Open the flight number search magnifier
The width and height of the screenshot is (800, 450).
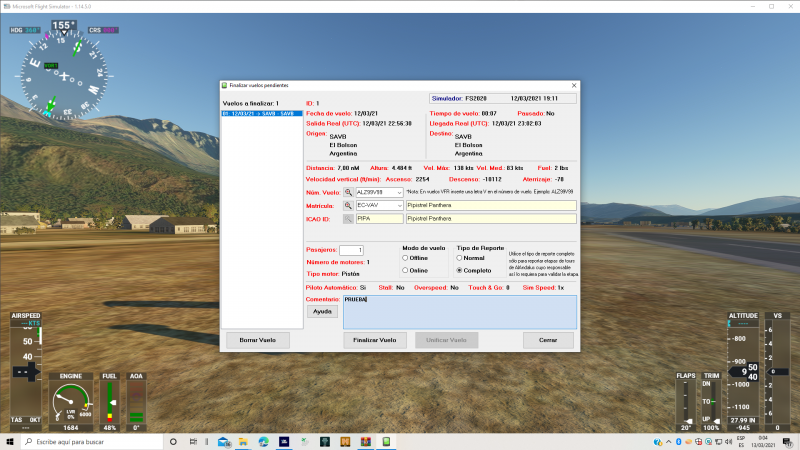pyautogui.click(x=348, y=192)
